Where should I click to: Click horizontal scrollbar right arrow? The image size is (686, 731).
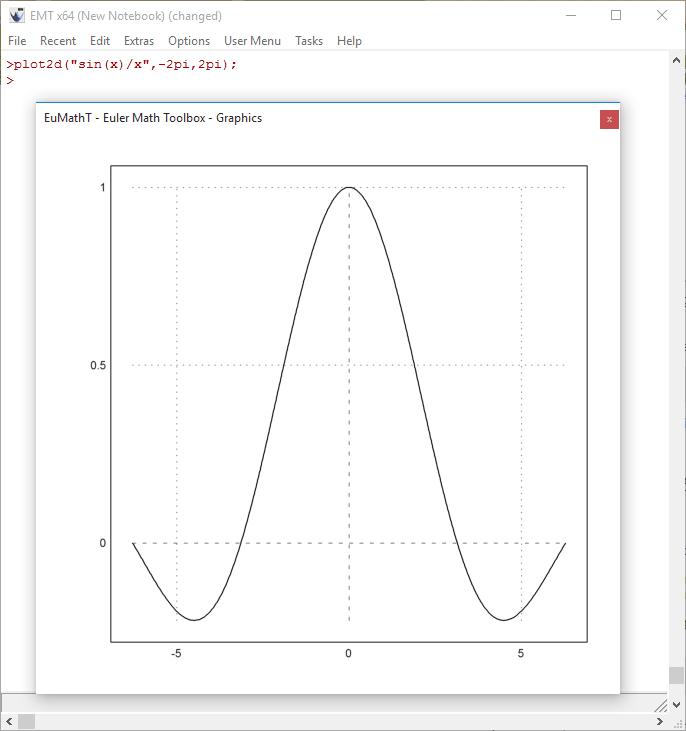[x=659, y=722]
